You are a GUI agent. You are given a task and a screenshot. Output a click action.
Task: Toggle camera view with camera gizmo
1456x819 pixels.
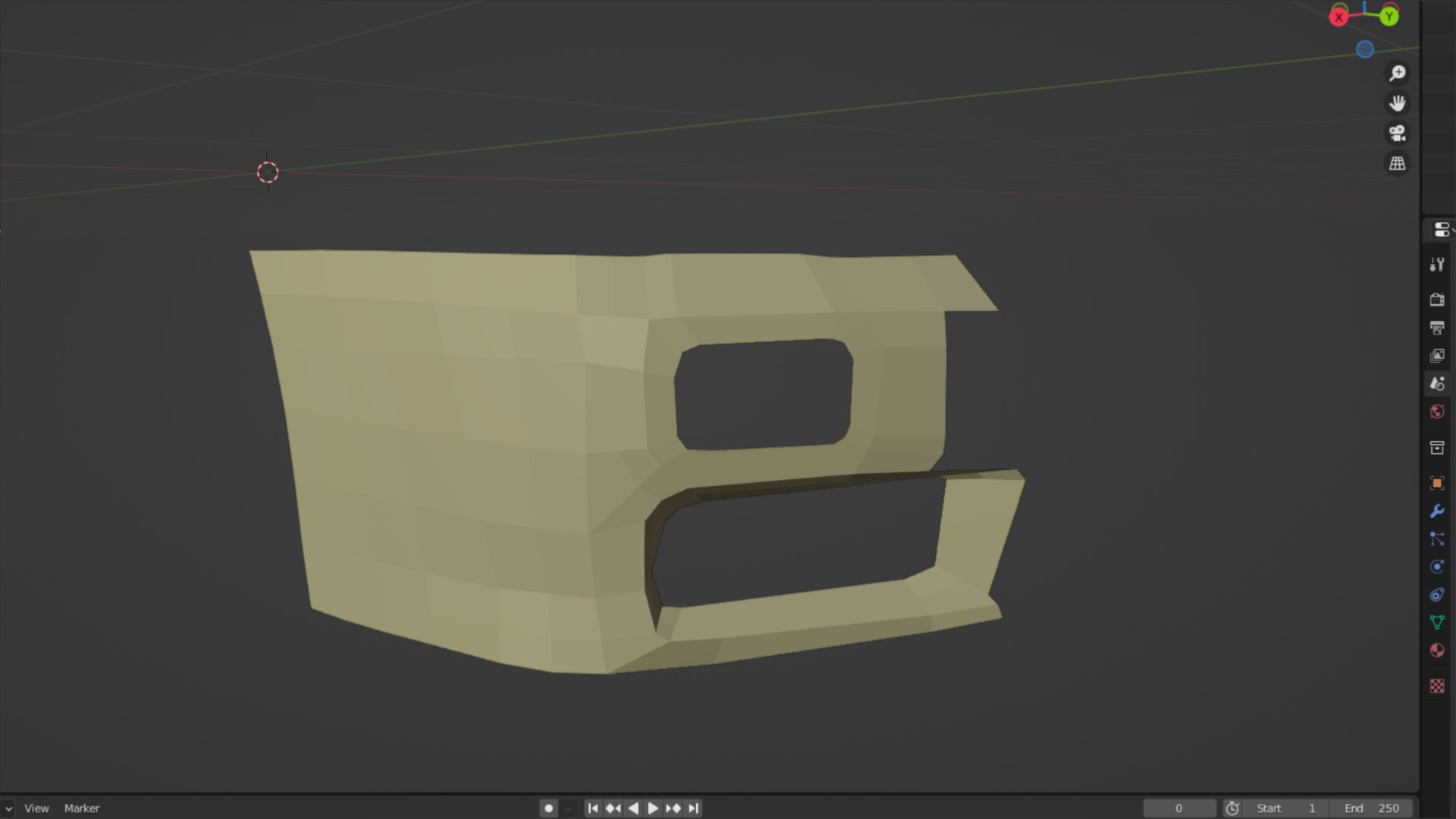click(1397, 133)
